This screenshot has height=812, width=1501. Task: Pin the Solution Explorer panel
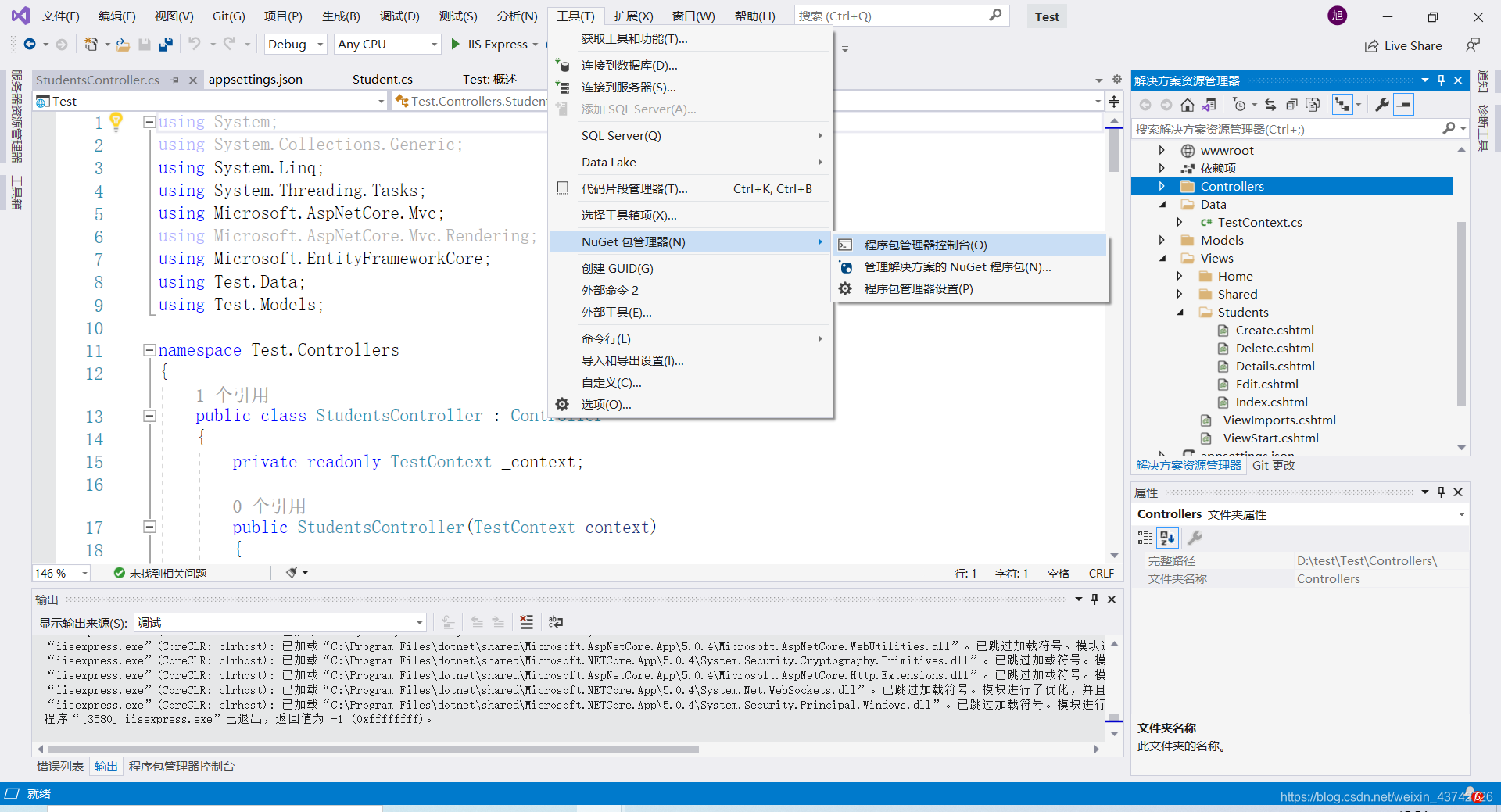(x=1442, y=80)
